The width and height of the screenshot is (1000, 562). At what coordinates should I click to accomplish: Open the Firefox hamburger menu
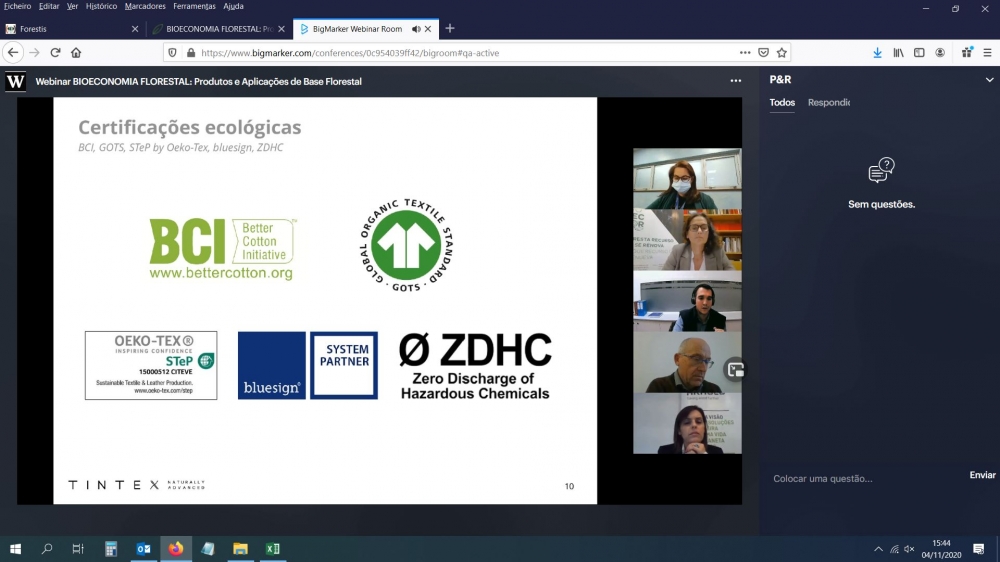tap(987, 53)
